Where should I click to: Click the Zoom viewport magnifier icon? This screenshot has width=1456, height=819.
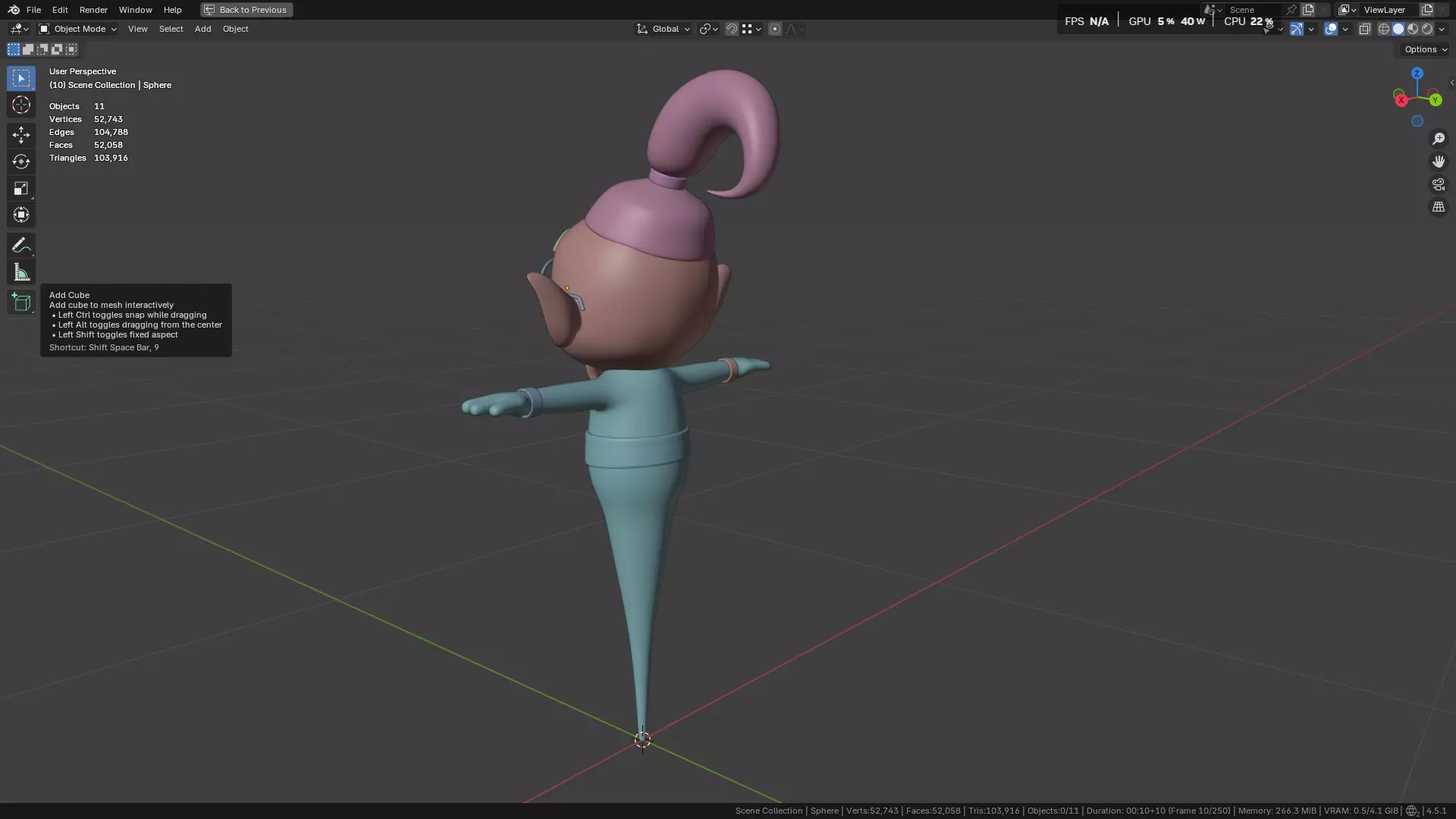click(x=1439, y=139)
